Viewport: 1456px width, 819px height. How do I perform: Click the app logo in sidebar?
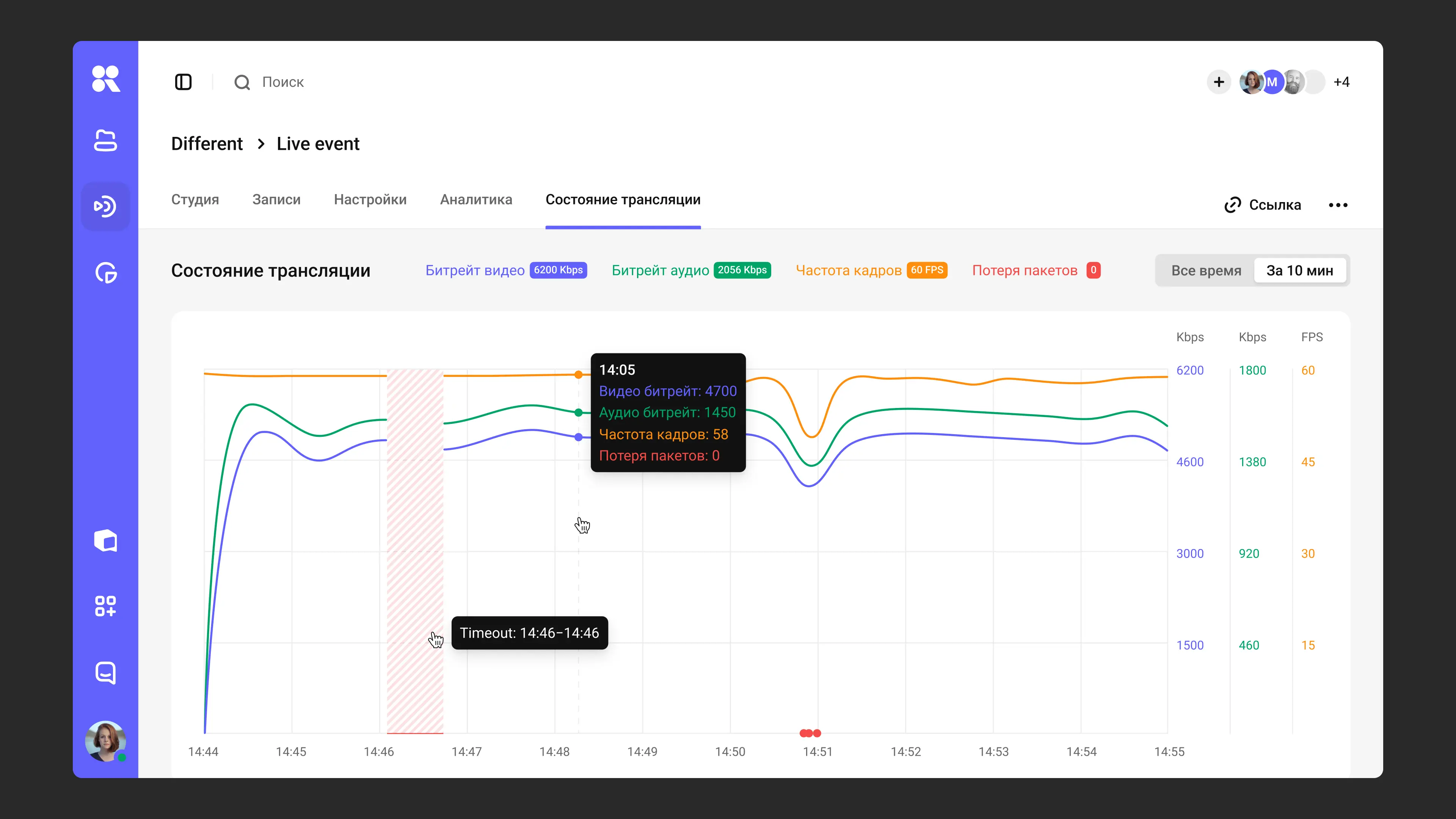(106, 78)
